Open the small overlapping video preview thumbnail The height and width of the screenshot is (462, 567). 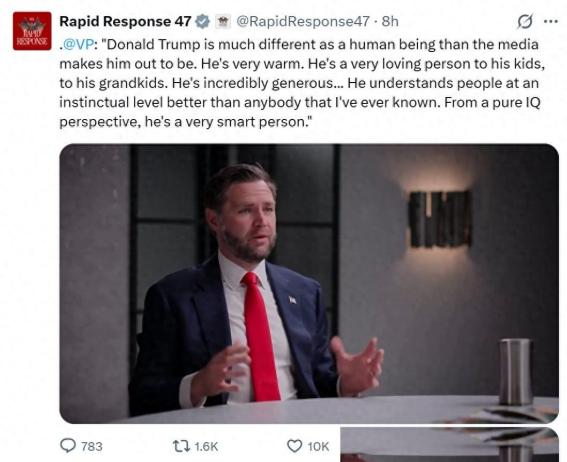449,445
